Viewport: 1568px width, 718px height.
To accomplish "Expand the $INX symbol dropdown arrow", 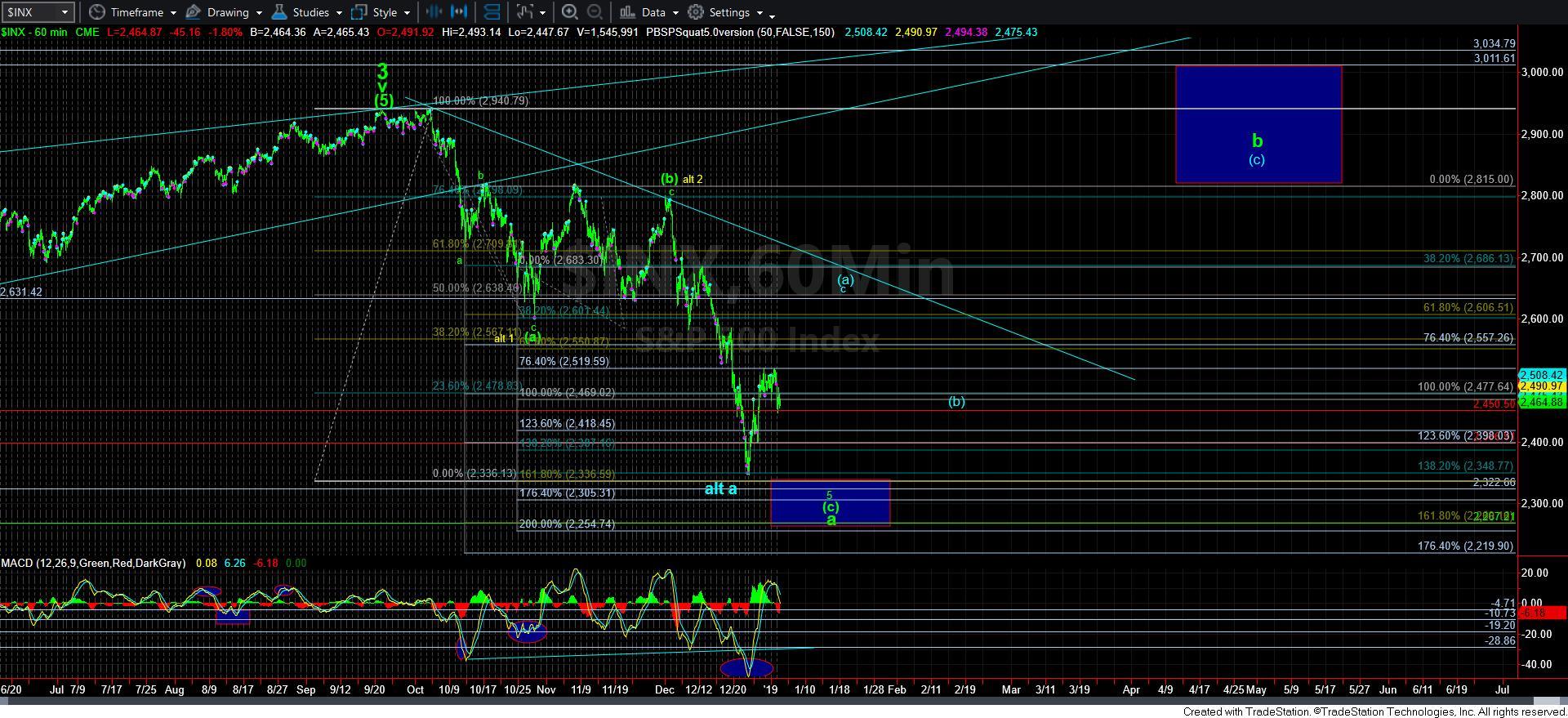I will (65, 12).
